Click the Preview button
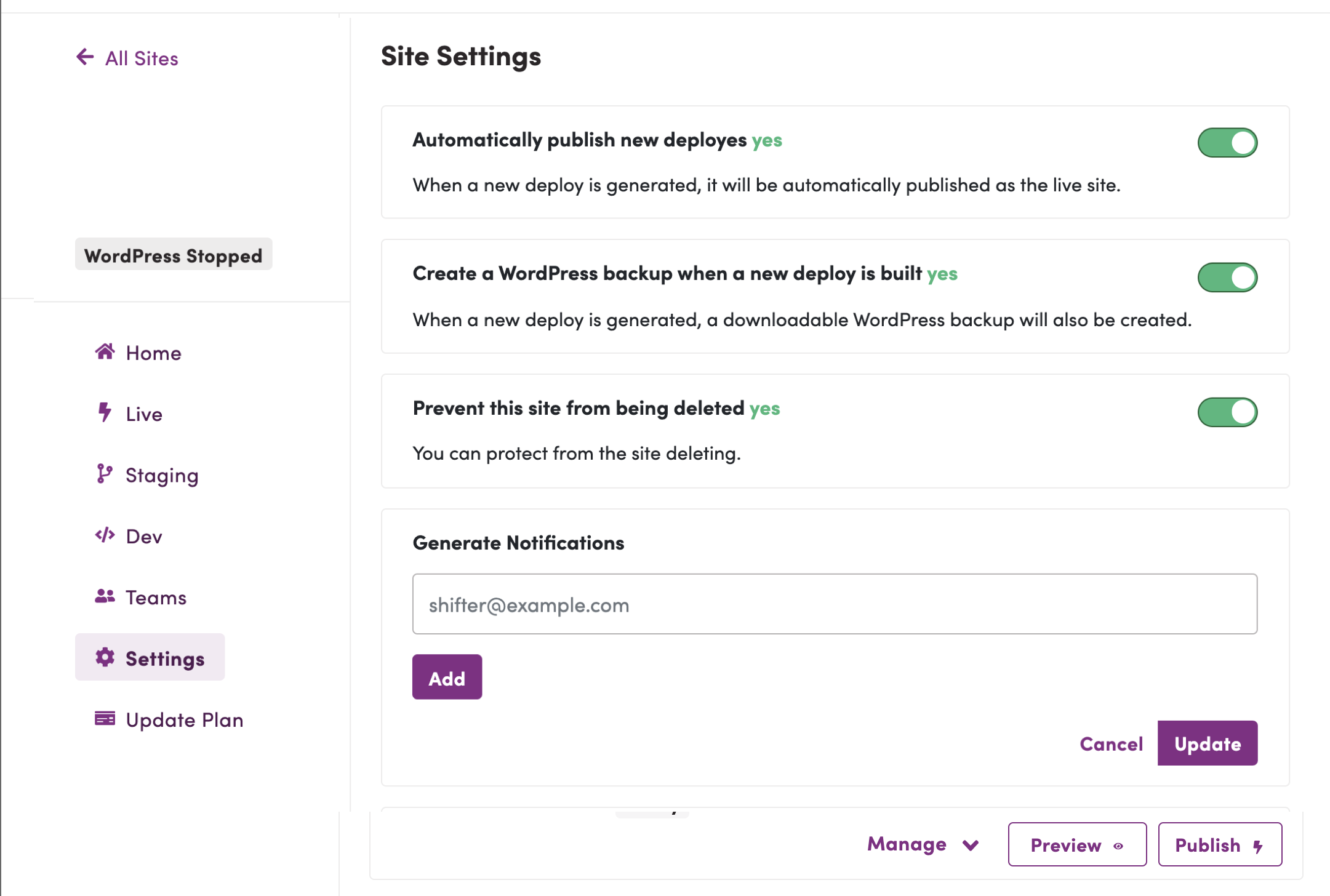Viewport: 1330px width, 896px height. (1077, 845)
